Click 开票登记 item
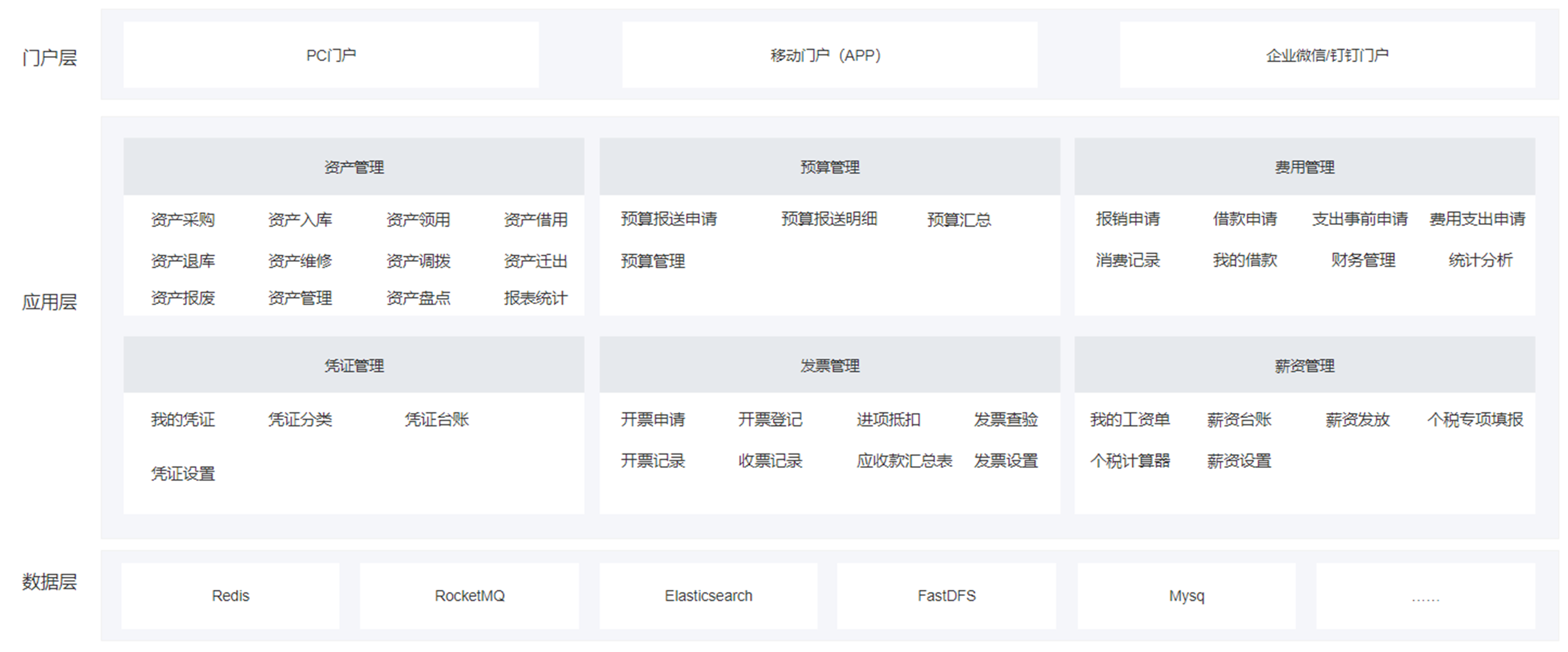The height and width of the screenshot is (652, 1568). click(x=770, y=420)
